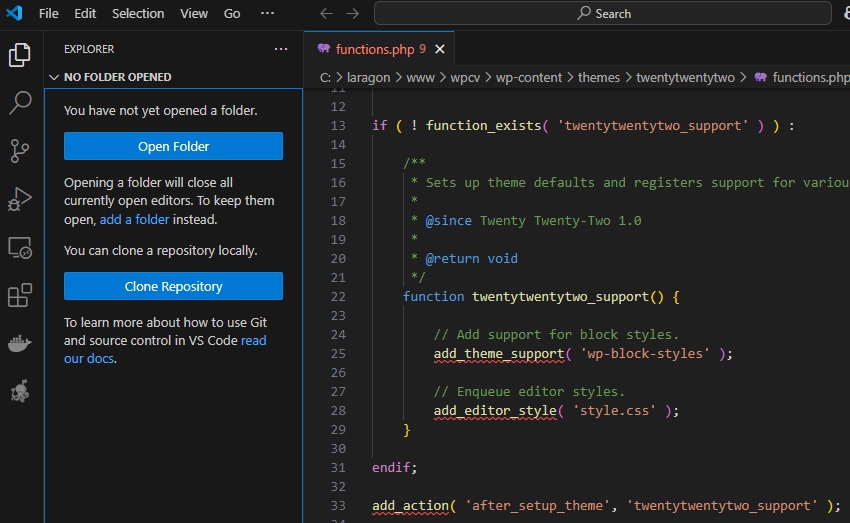Open the Search view in activity bar
The width and height of the screenshot is (850, 523).
[x=20, y=102]
